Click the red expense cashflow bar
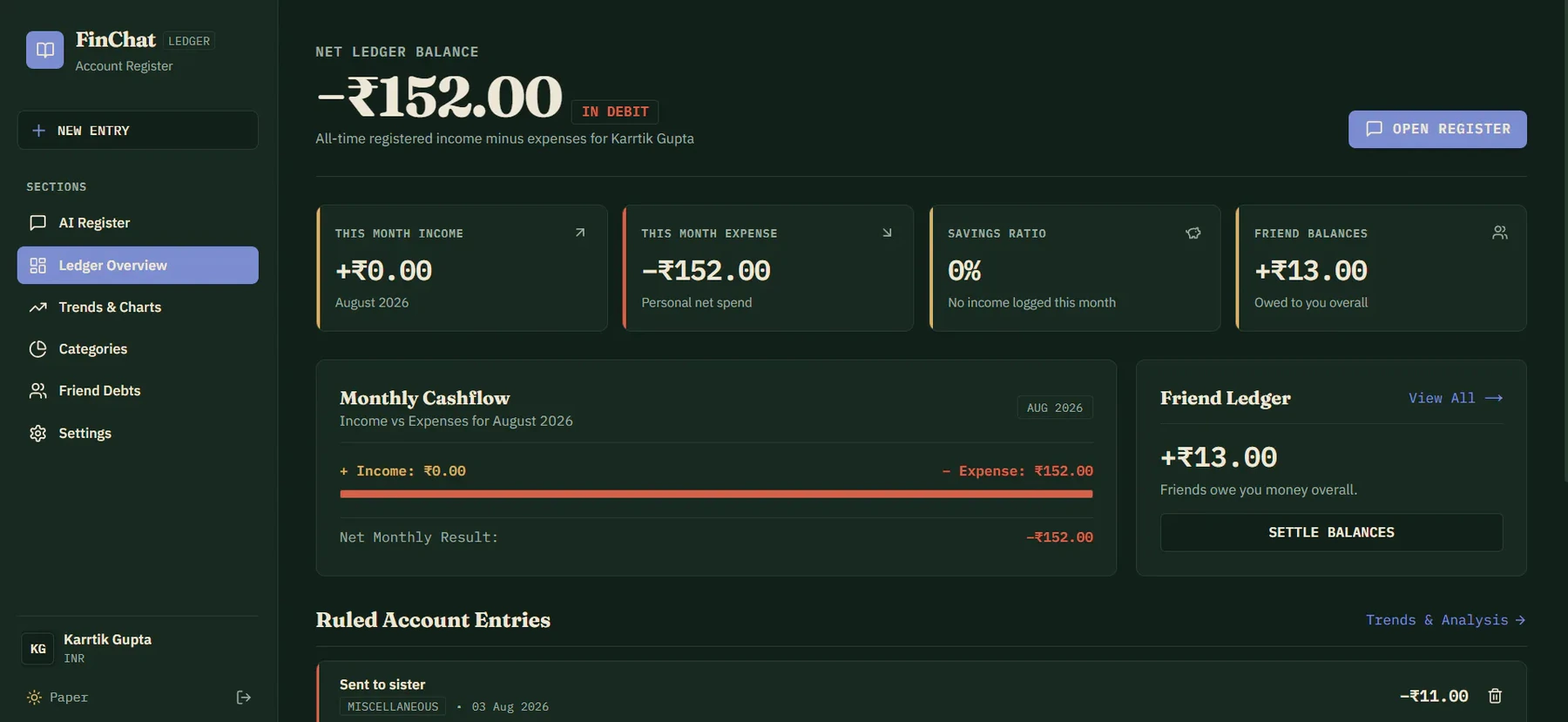 pos(716,494)
